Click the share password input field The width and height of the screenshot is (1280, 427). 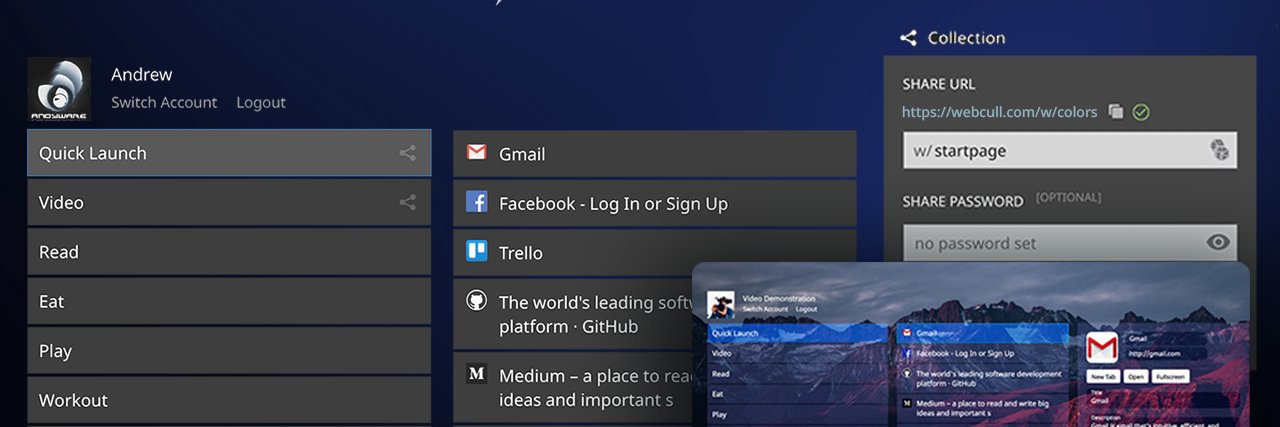point(1070,243)
